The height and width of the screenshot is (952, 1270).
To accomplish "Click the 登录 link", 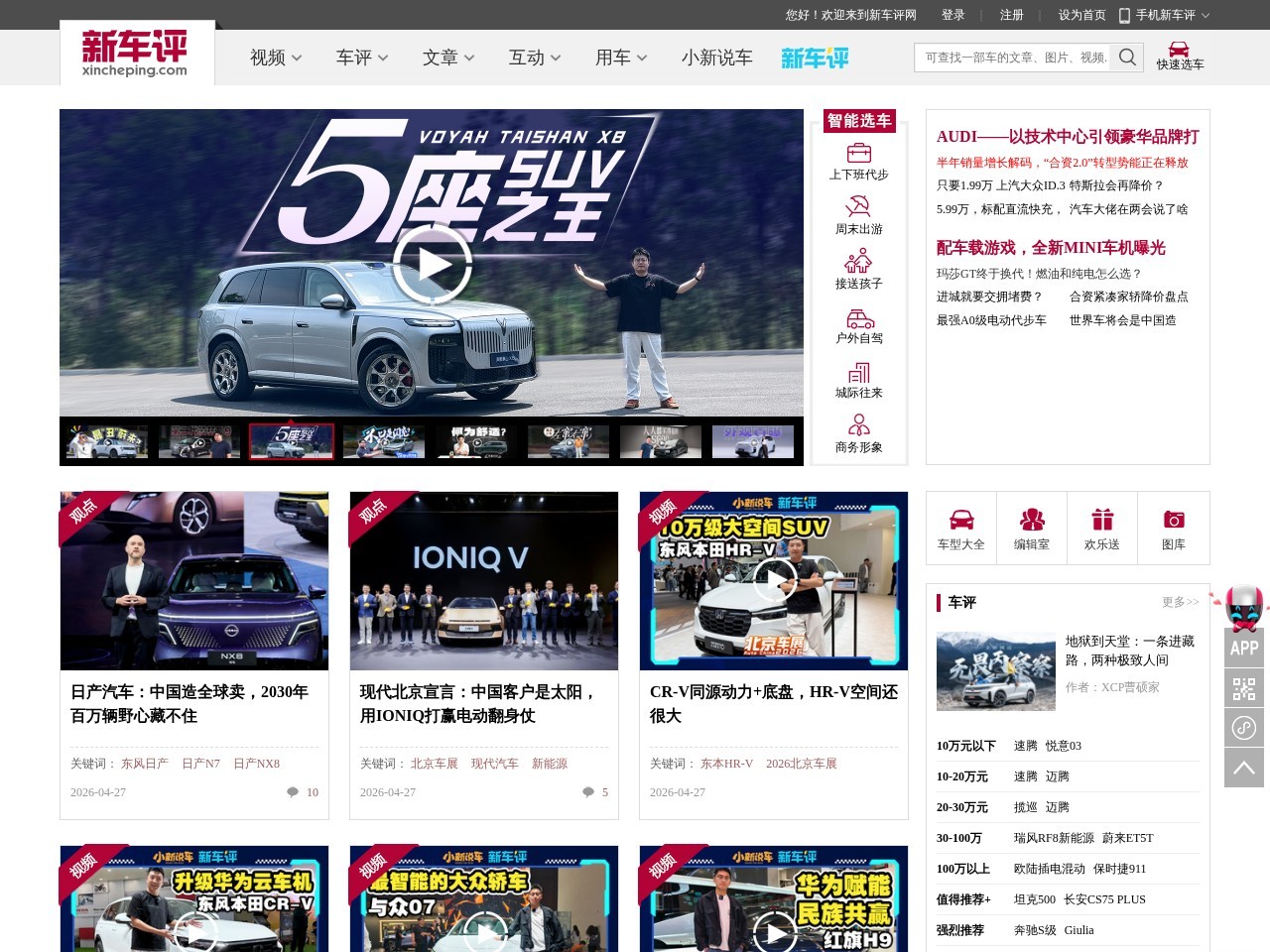I will [x=953, y=15].
